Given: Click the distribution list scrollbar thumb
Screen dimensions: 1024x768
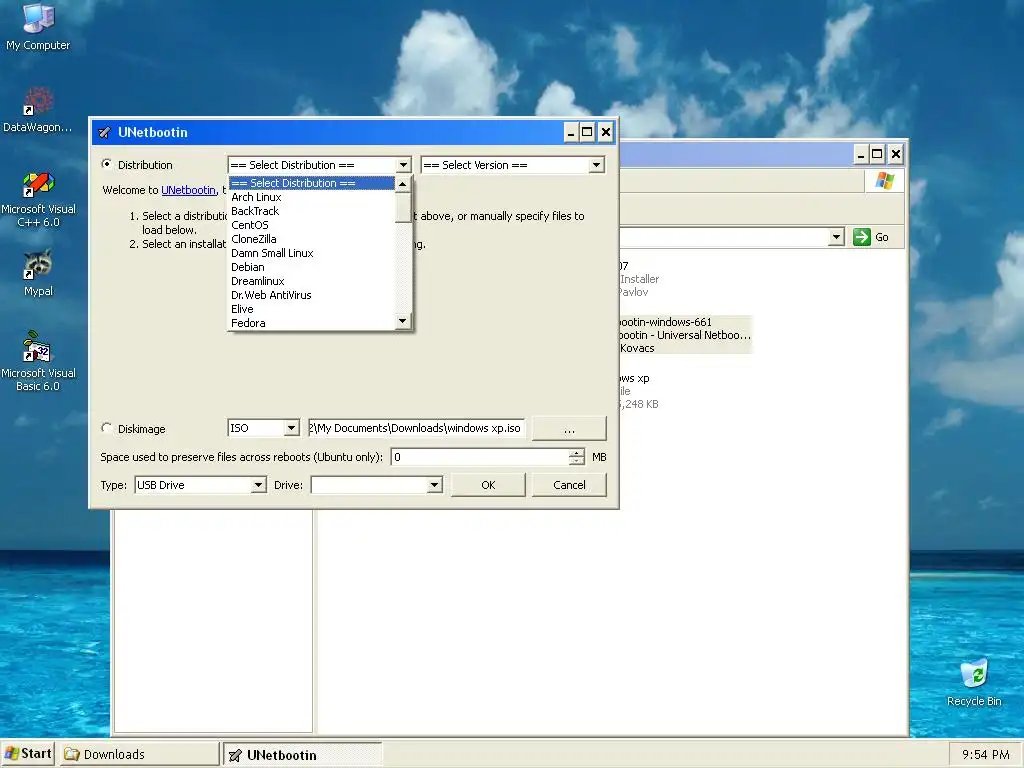Looking at the screenshot, I should pos(403,207).
